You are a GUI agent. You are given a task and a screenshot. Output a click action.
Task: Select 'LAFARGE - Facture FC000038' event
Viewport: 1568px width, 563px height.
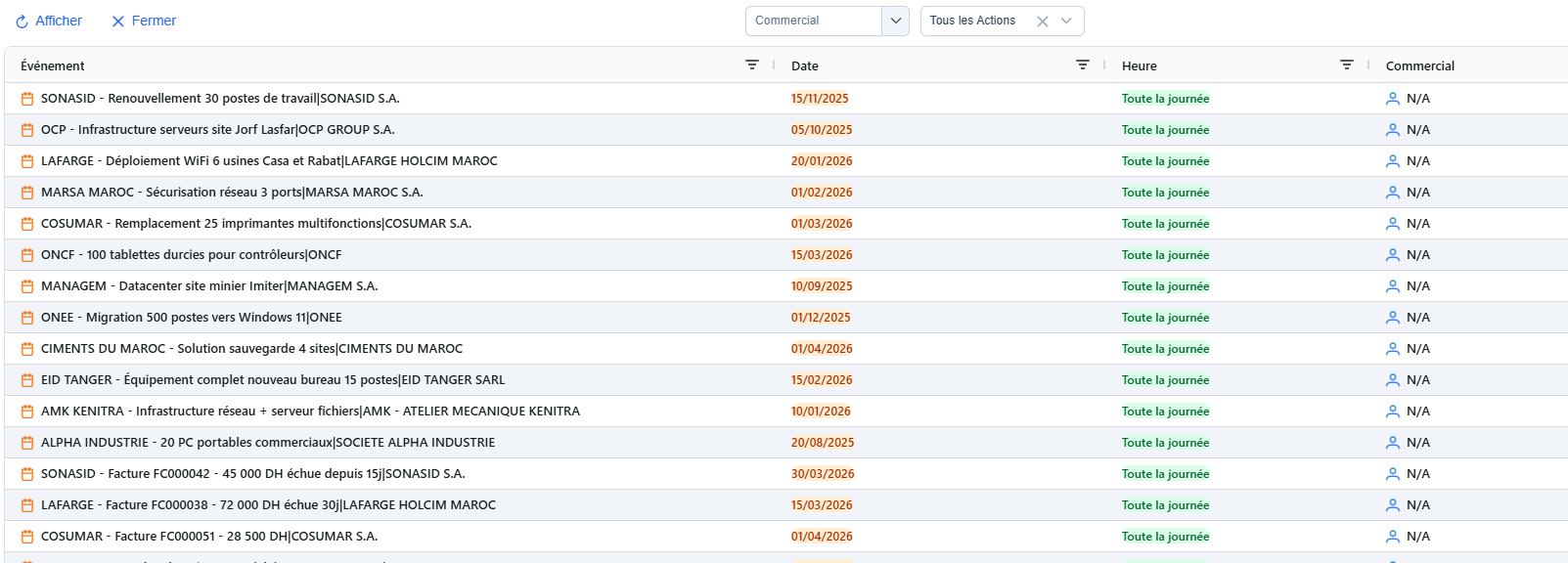[268, 505]
